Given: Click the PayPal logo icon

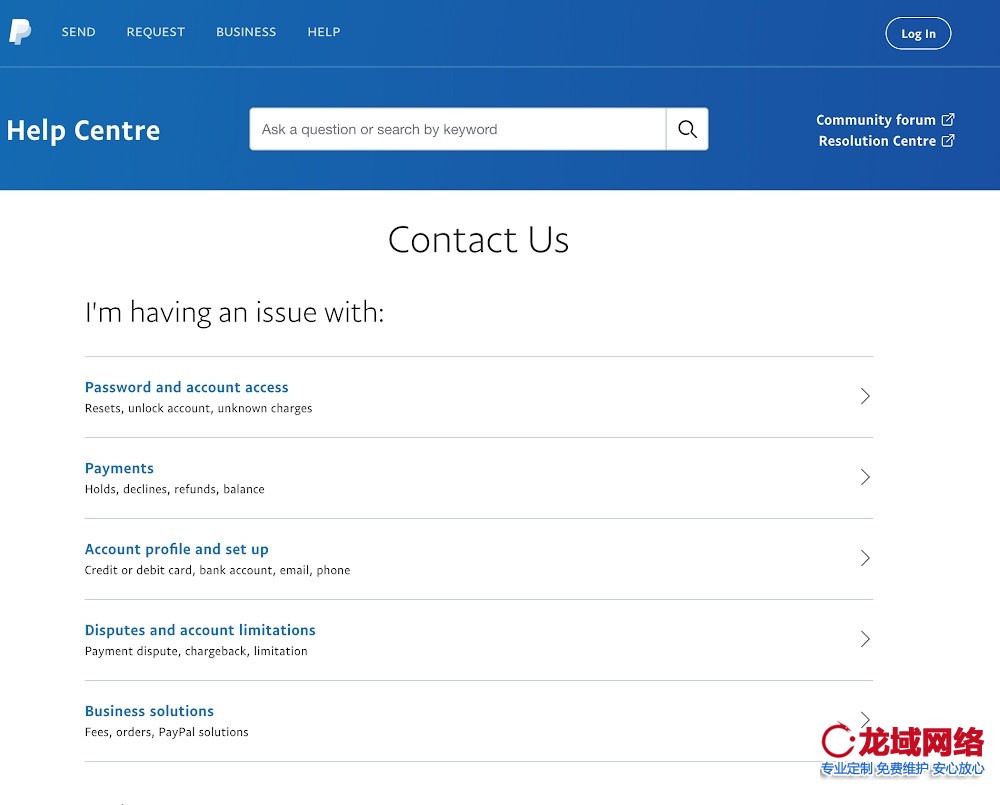Looking at the screenshot, I should 20,32.
